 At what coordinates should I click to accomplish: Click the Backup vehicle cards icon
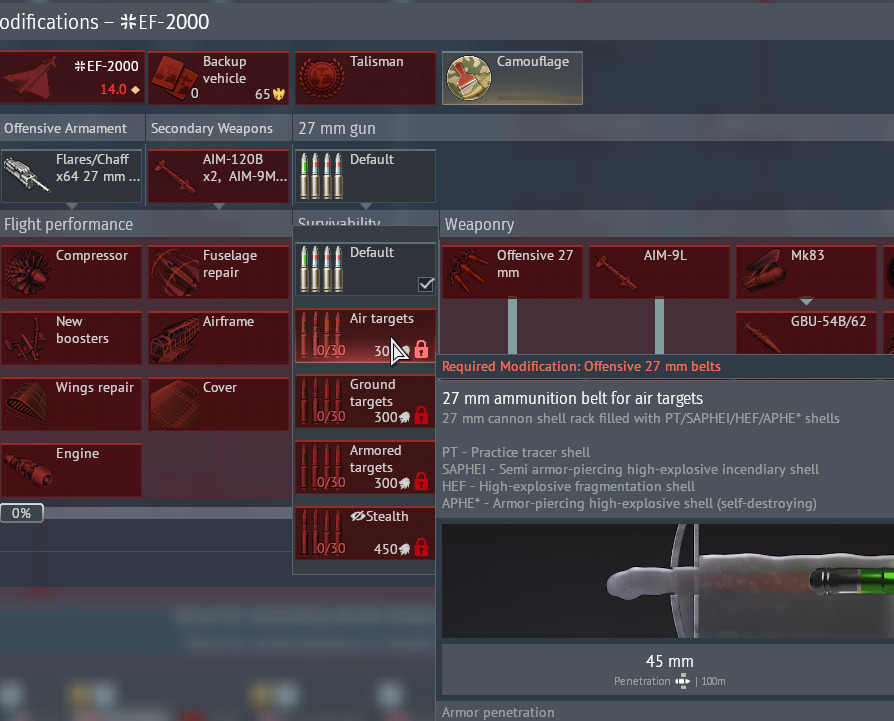tap(174, 78)
